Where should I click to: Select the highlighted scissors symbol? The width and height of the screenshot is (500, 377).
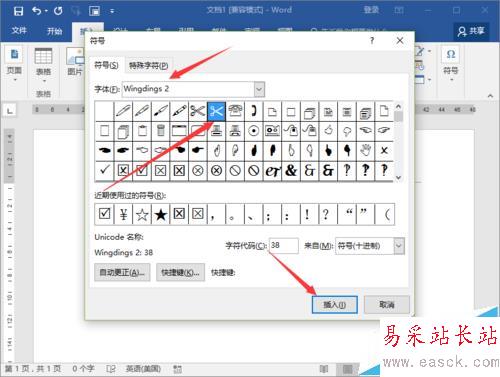[216, 111]
